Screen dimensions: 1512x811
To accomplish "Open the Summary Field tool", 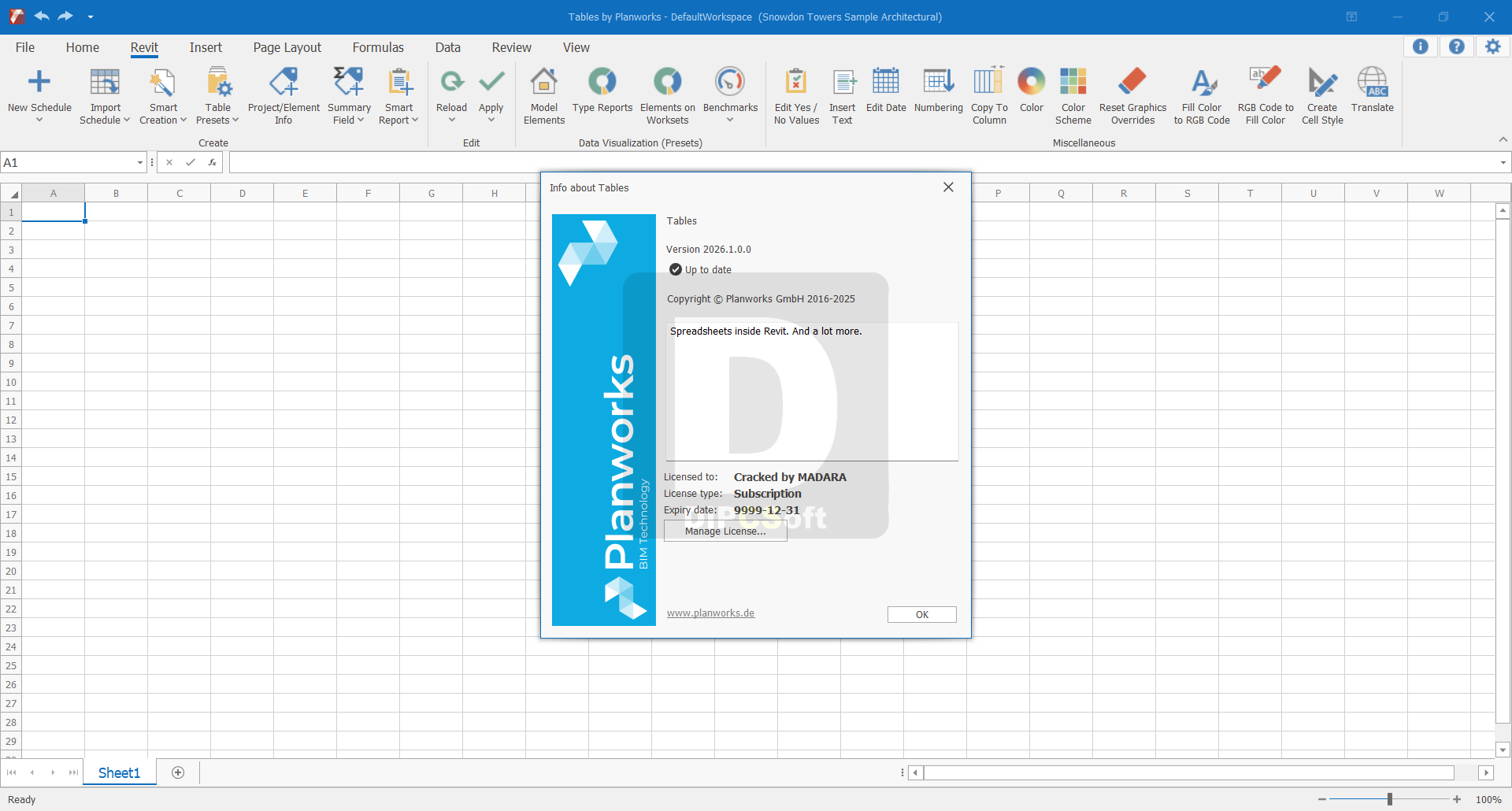I will pos(349,96).
